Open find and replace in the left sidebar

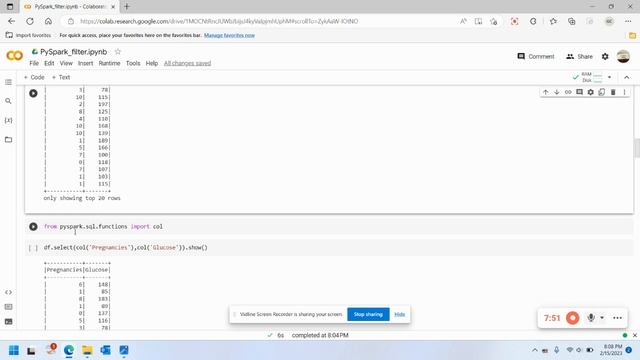click(8, 101)
